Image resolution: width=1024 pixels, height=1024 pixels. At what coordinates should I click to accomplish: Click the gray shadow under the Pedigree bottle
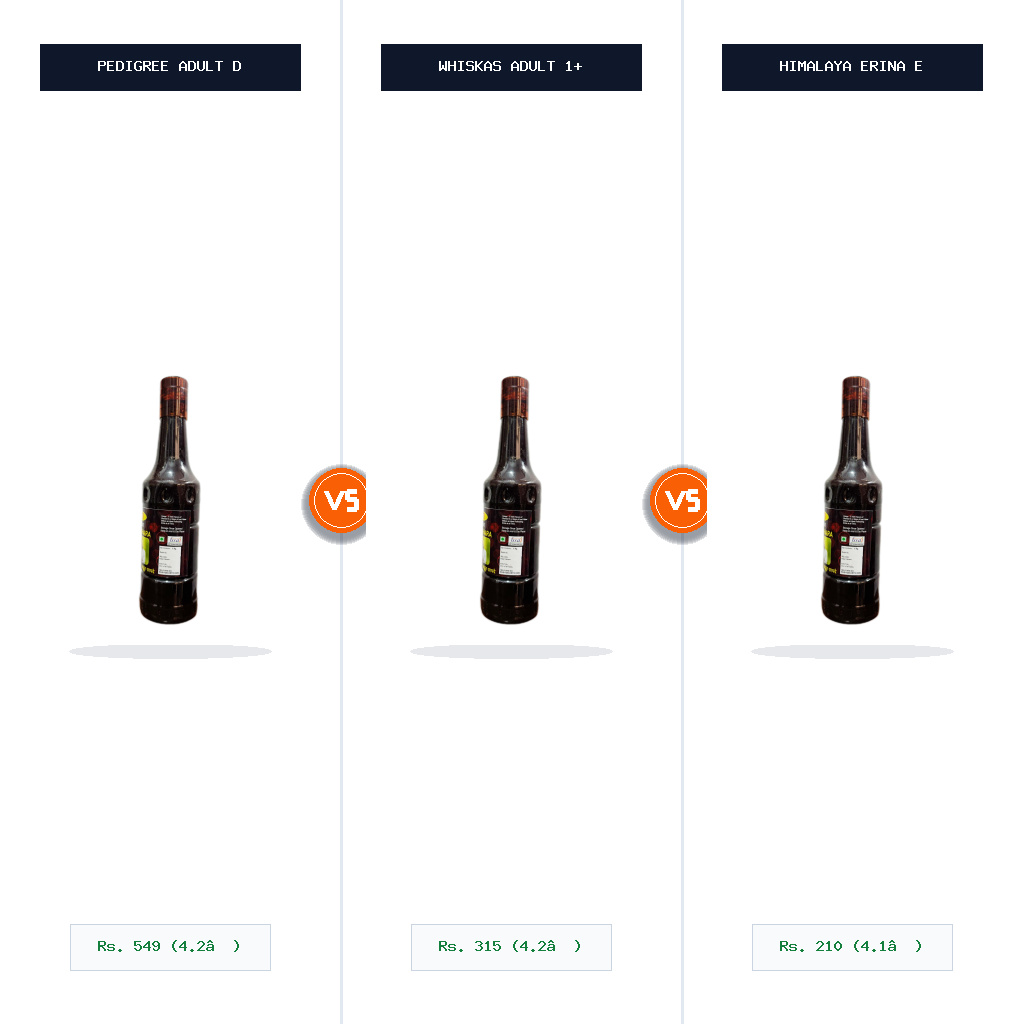170,651
